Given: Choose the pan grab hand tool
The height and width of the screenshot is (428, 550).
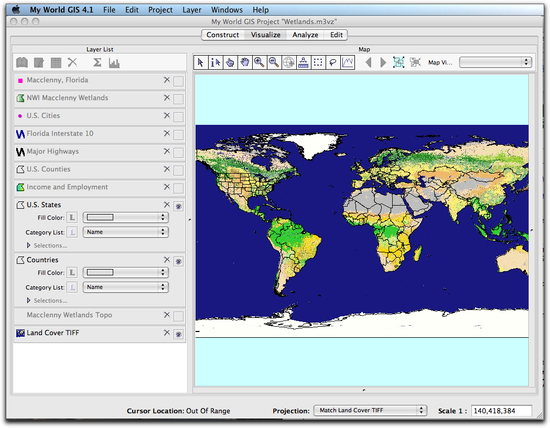Looking at the screenshot, I should tap(245, 62).
